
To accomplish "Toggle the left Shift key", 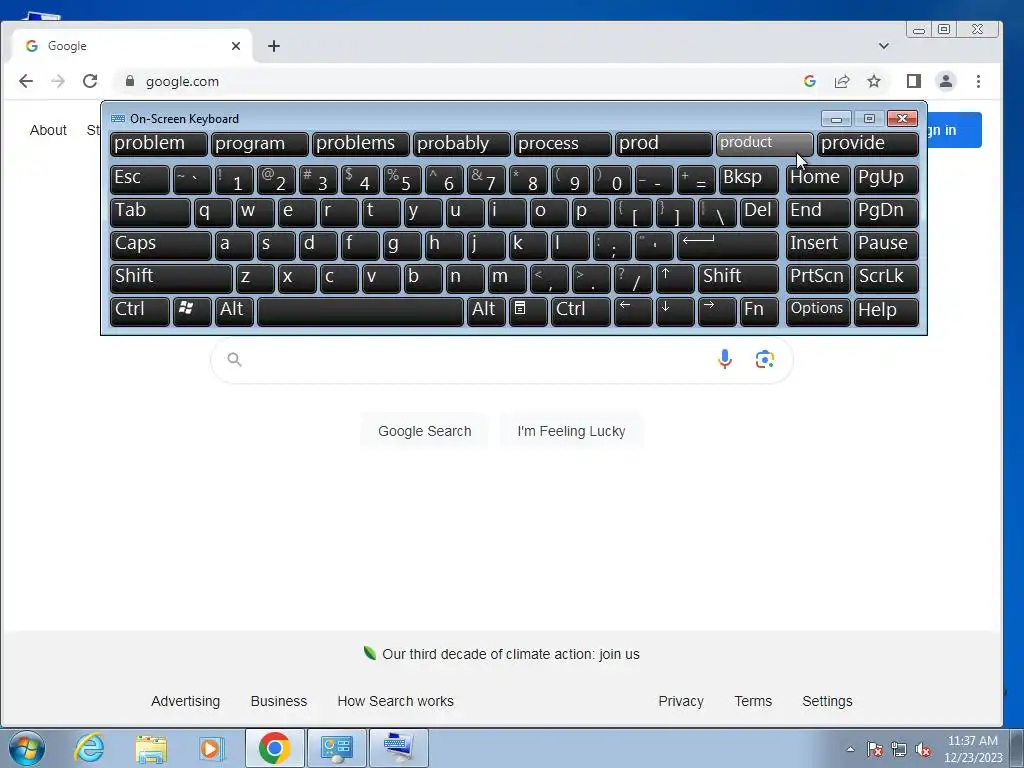I will tap(171, 278).
